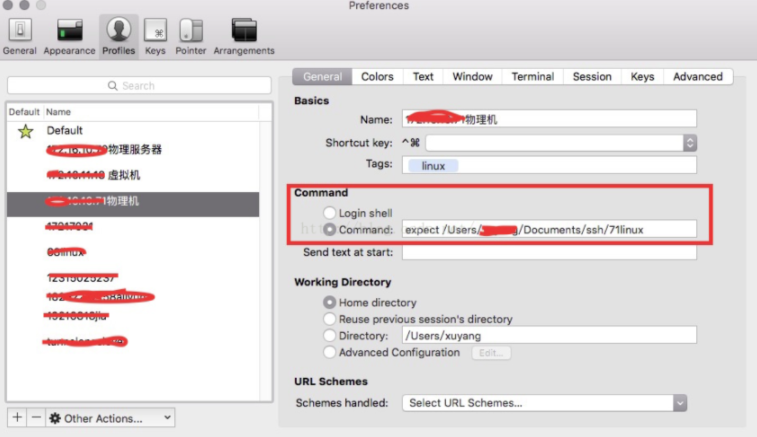Viewport: 757px width, 437px height.
Task: Select the Directory radio option
Action: click(329, 335)
